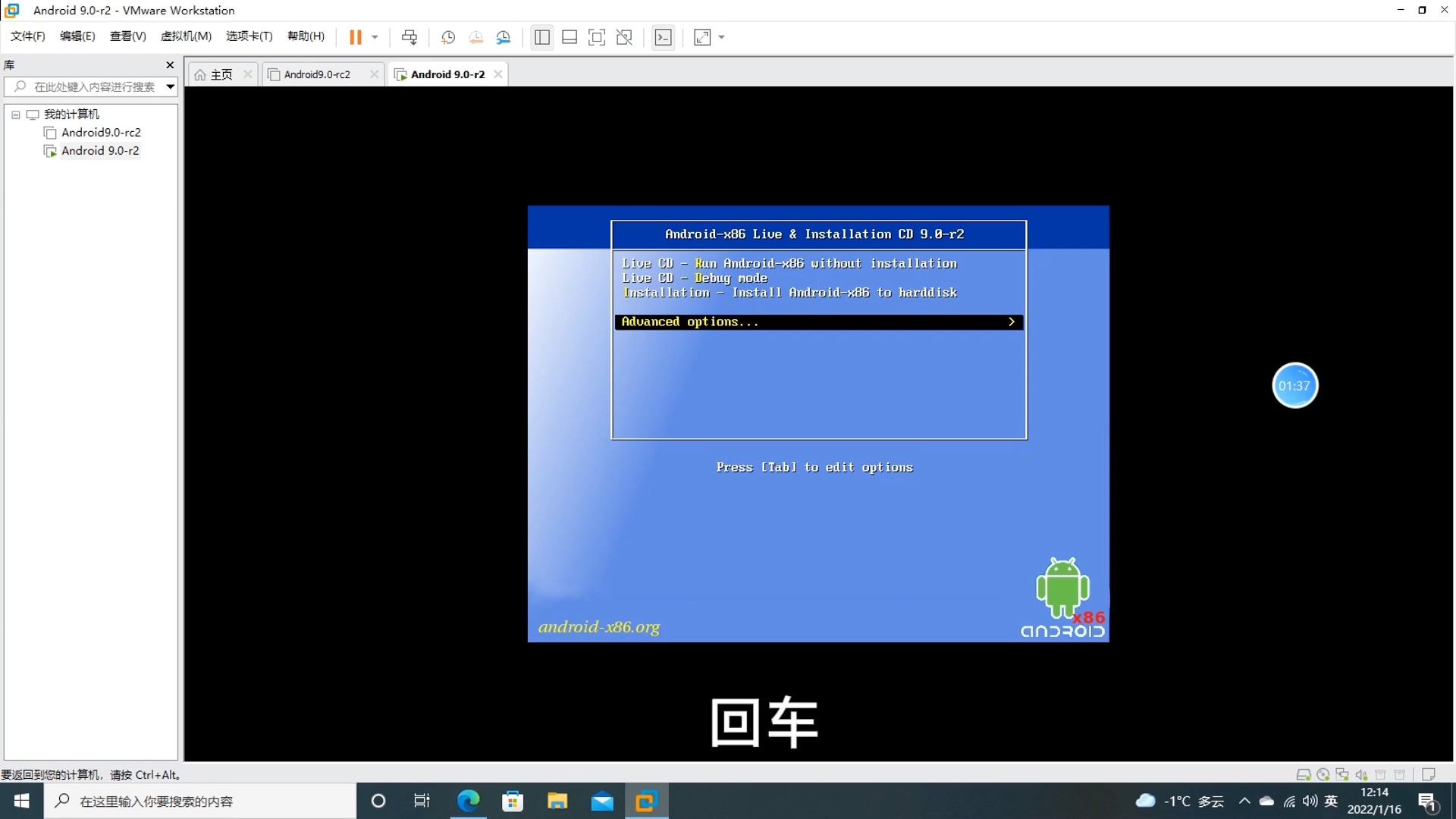Open Cortana circle icon on taskbar

[378, 801]
